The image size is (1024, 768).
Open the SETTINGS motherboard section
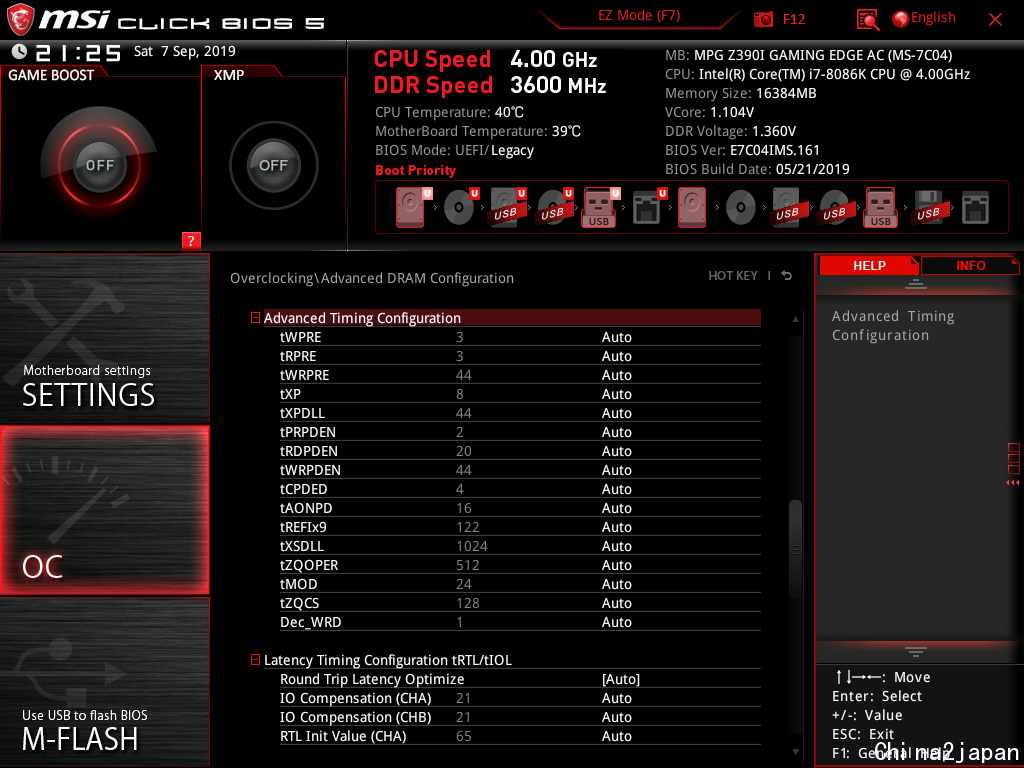click(x=104, y=338)
